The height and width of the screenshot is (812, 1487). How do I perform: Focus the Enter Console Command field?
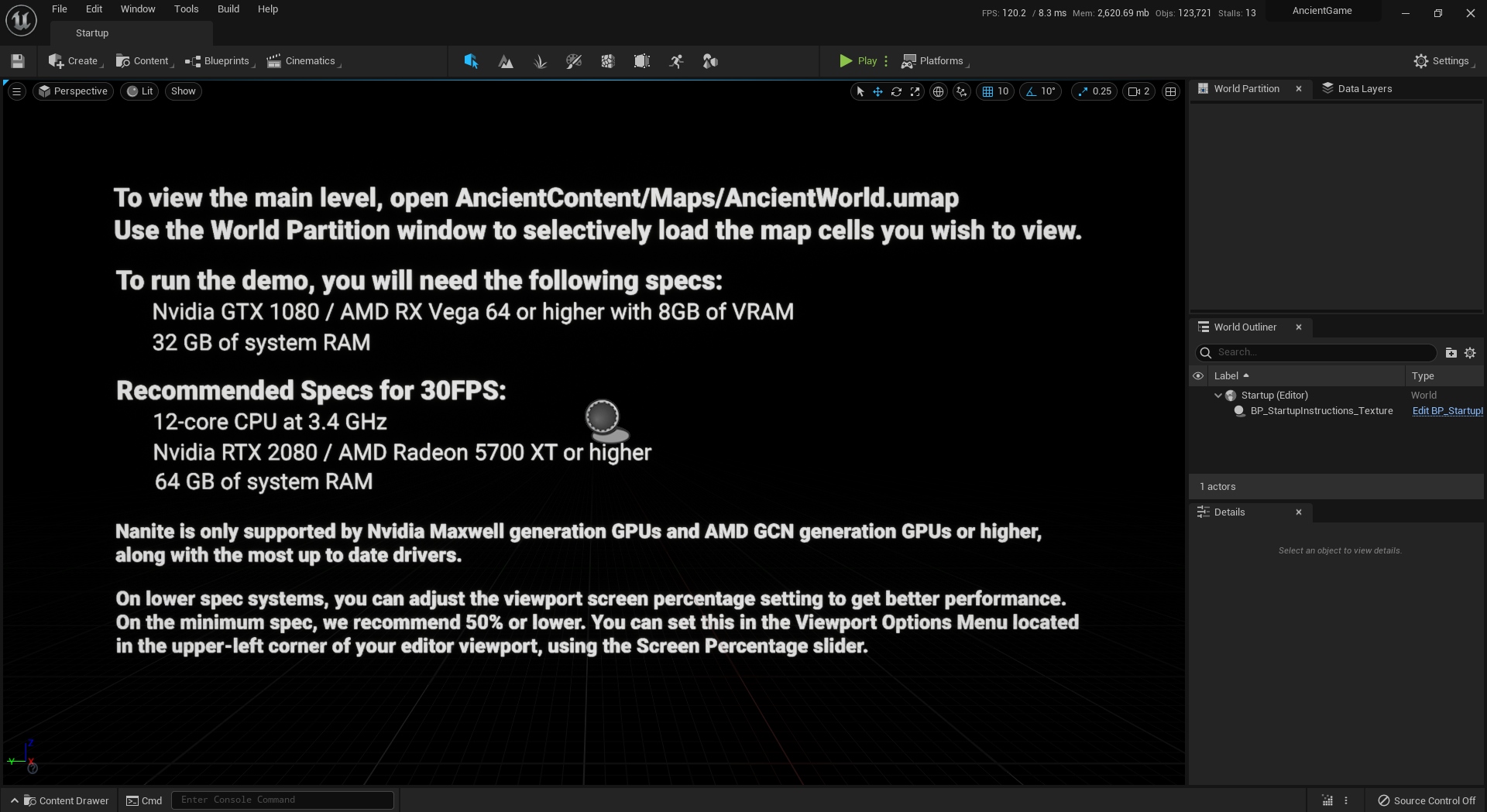(283, 800)
